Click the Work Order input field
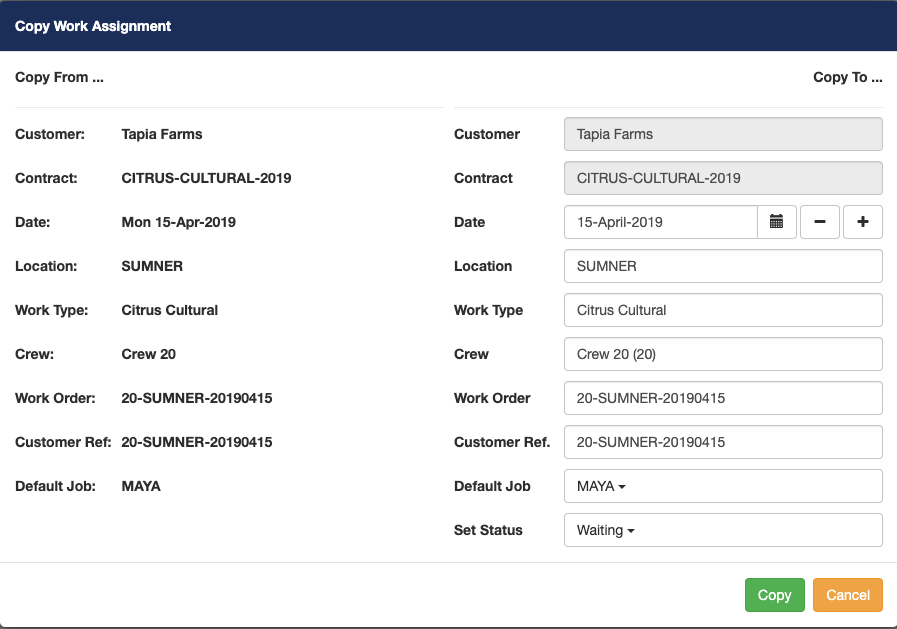897x629 pixels. 722,398
